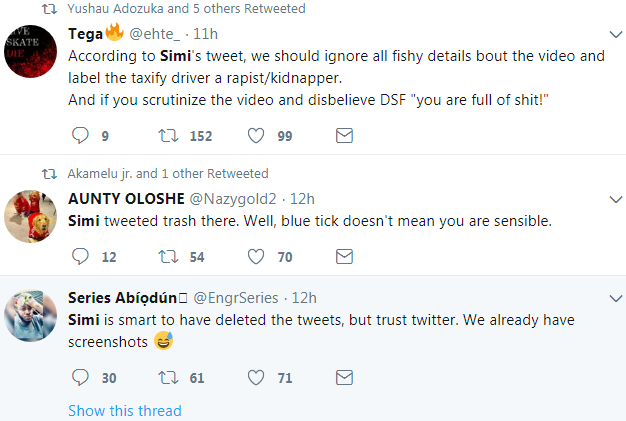This screenshot has height=421, width=626.
Task: Expand the caret menu on AUNTY OLOSHE's tweet
Action: click(612, 199)
